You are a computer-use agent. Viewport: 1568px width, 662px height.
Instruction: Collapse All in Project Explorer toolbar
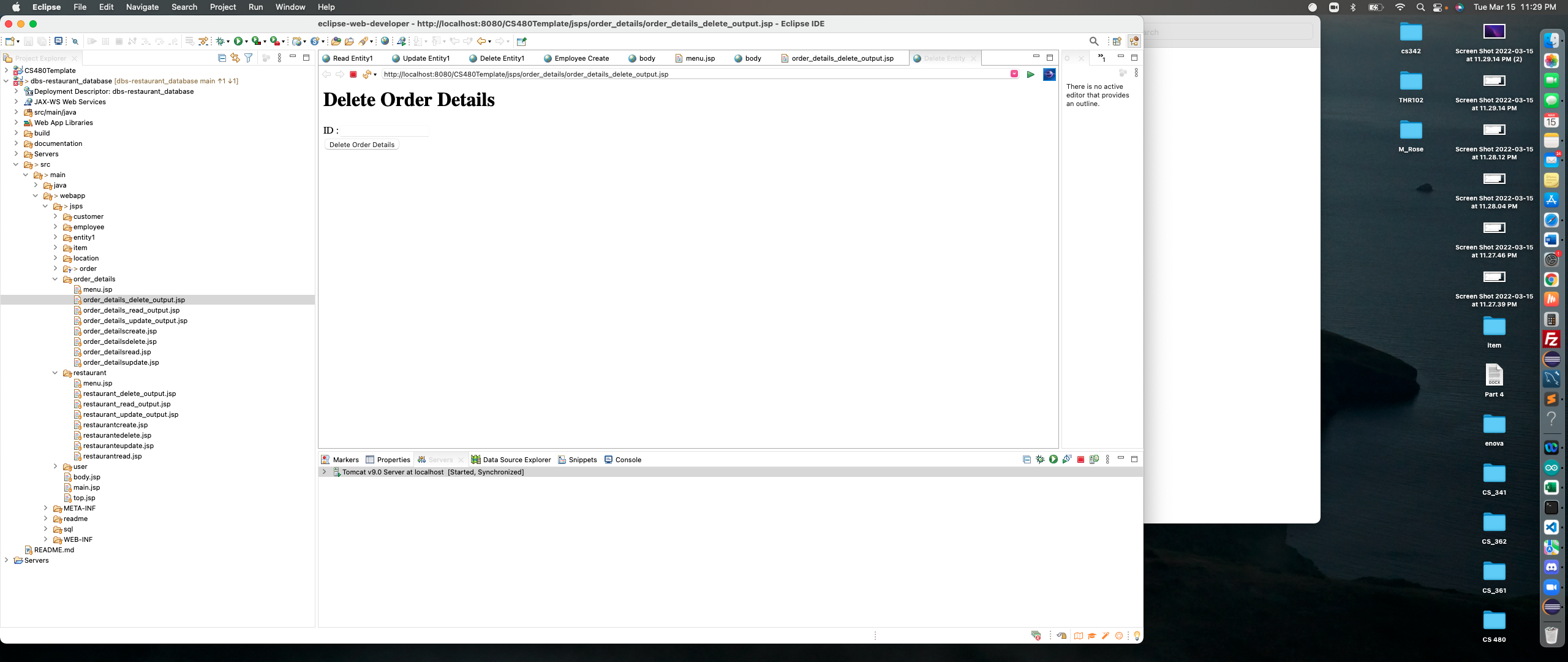(222, 58)
